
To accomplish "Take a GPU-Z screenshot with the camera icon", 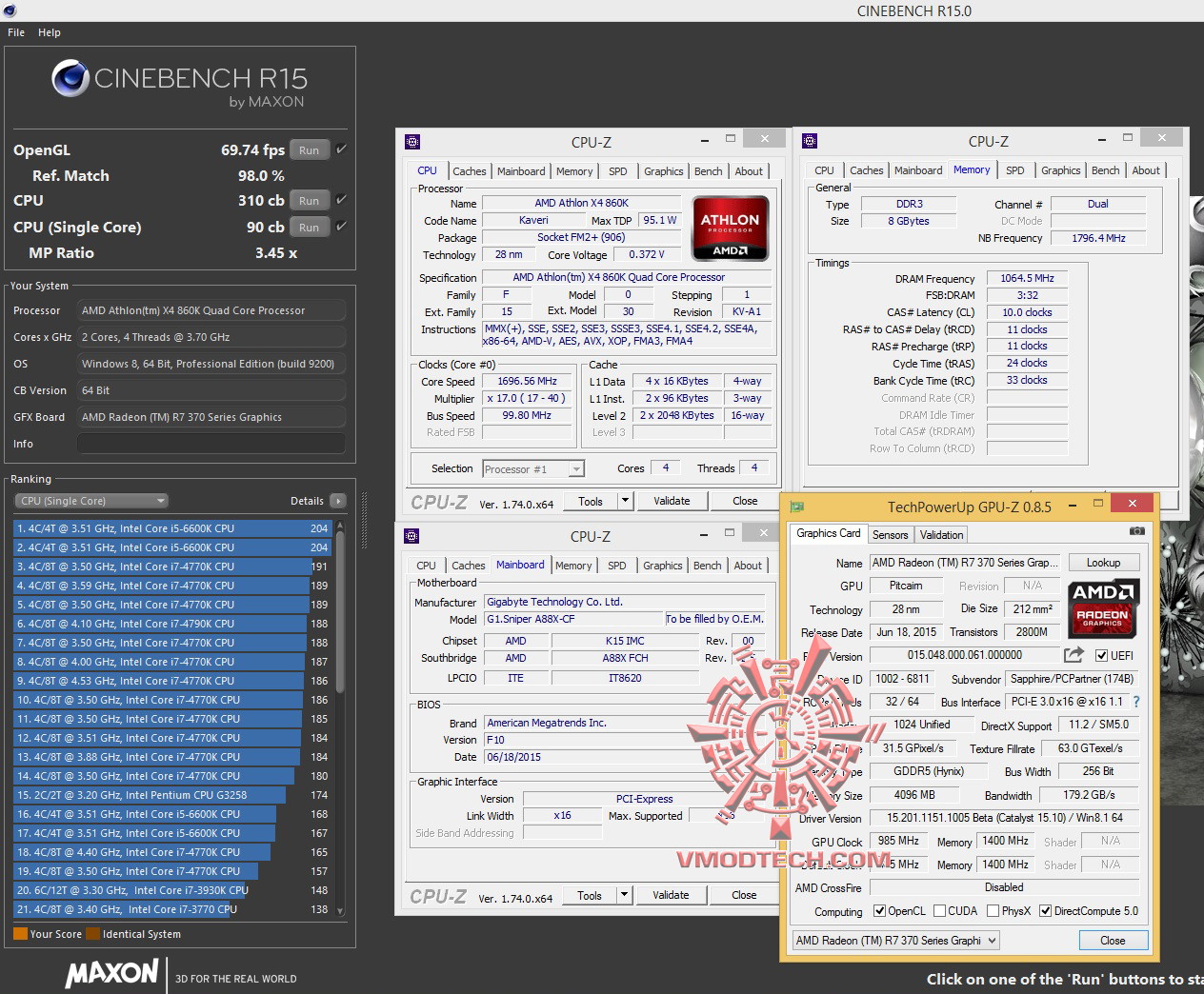I will pyautogui.click(x=1136, y=531).
